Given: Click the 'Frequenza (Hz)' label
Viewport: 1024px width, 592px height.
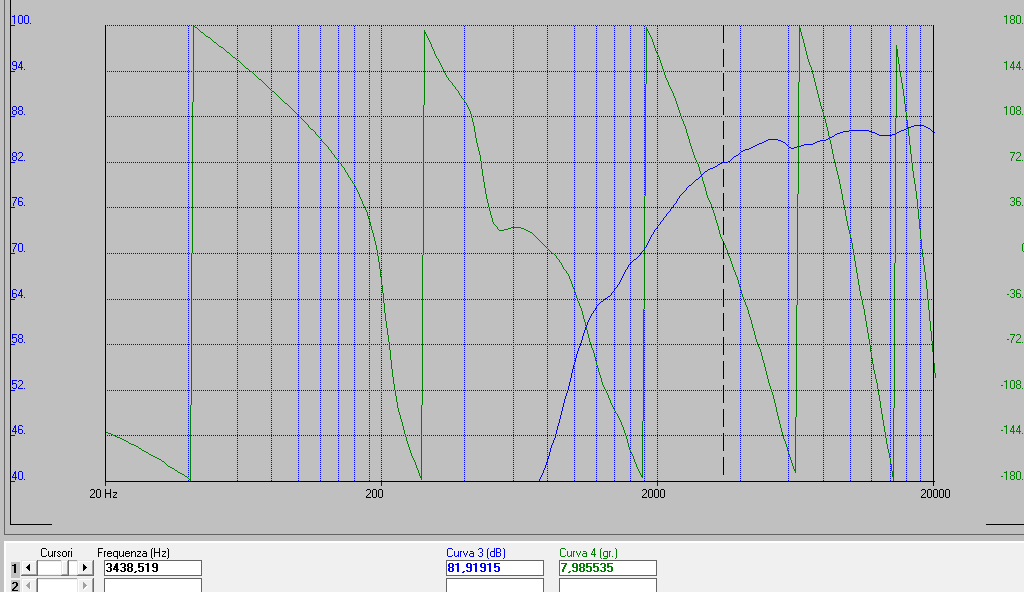Looking at the screenshot, I should tap(133, 553).
